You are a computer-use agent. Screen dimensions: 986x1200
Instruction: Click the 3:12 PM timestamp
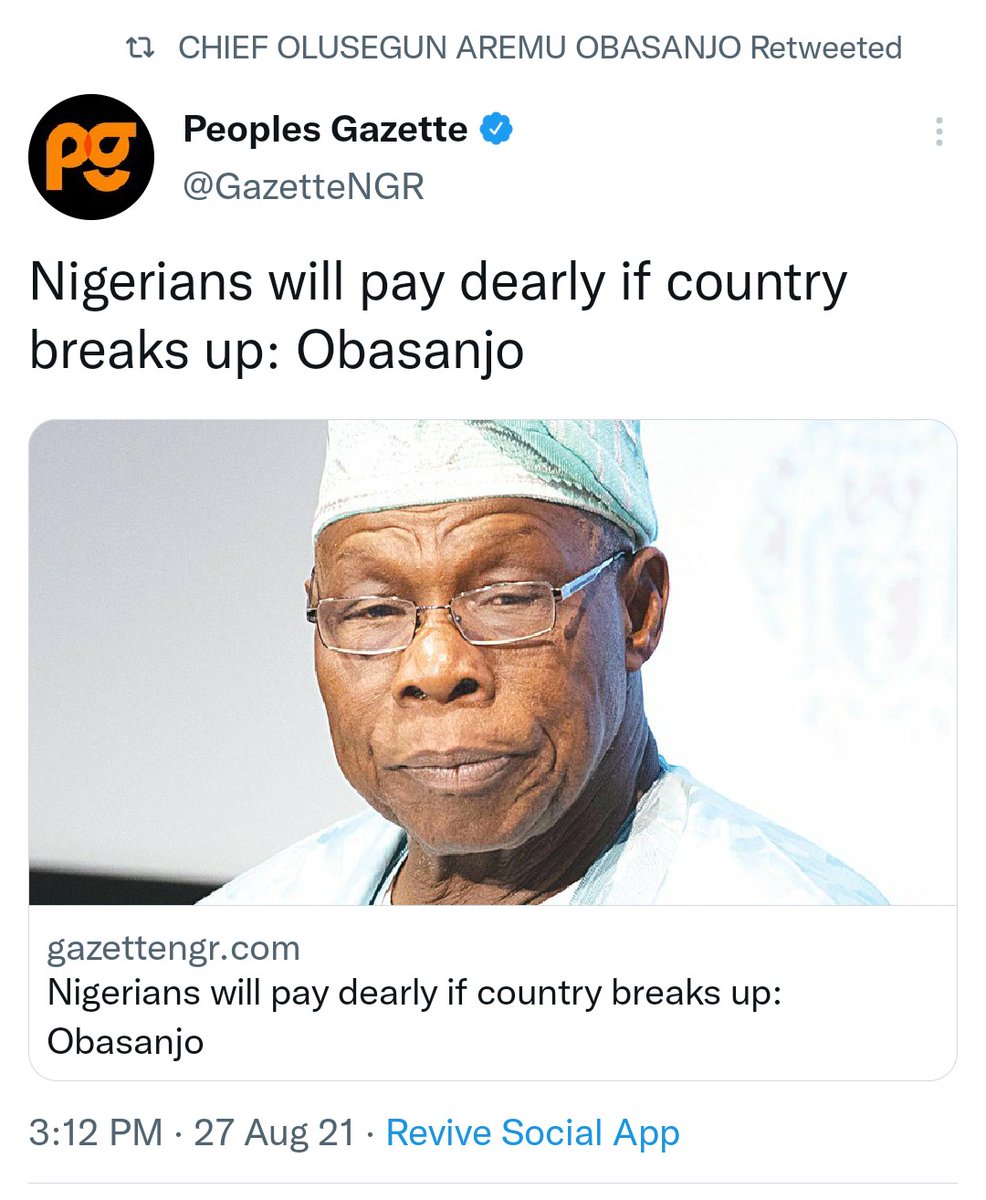(96, 1133)
